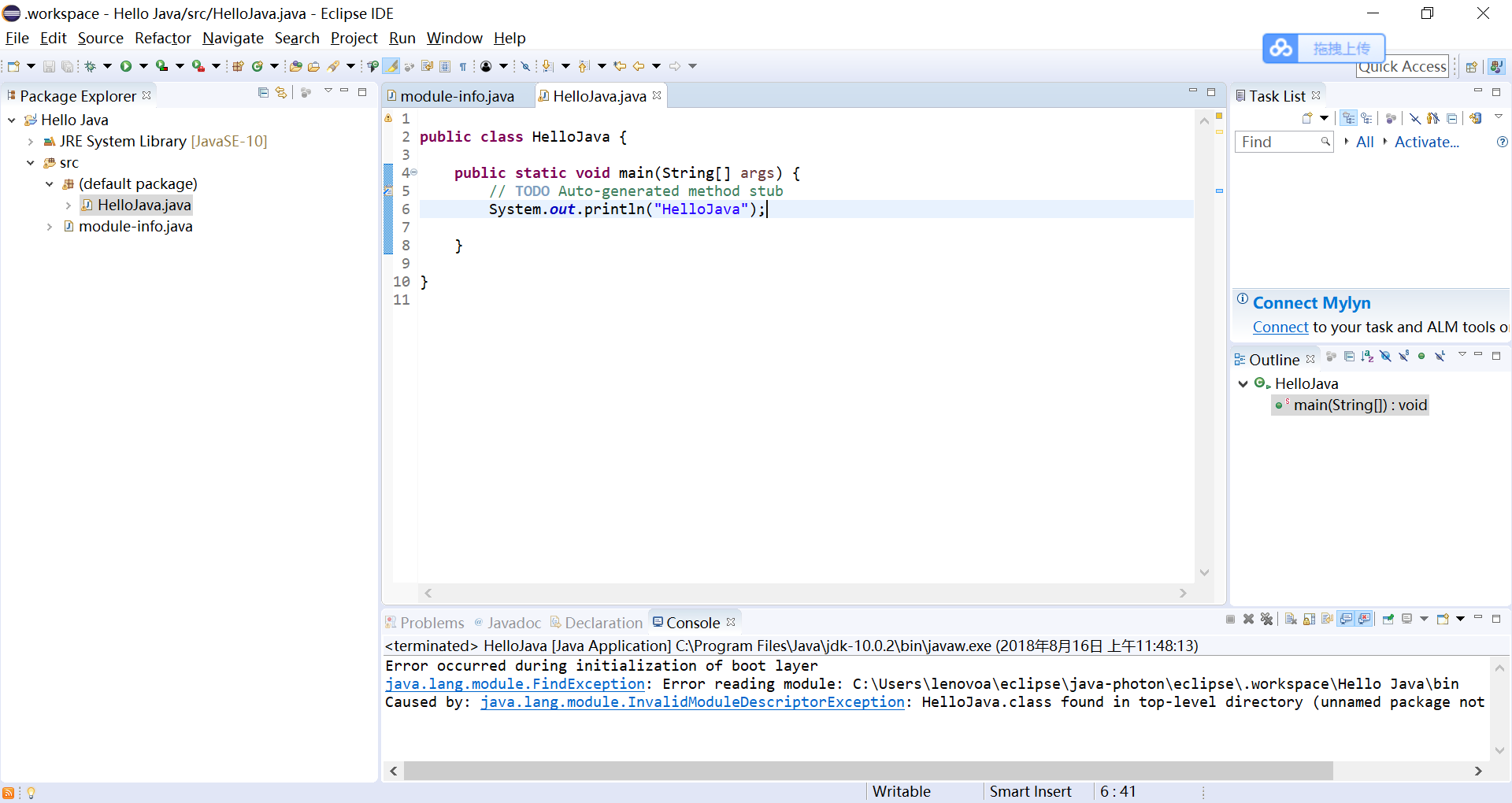Toggle Show only my tasks icon
This screenshot has height=803, width=1512.
coord(1432,118)
